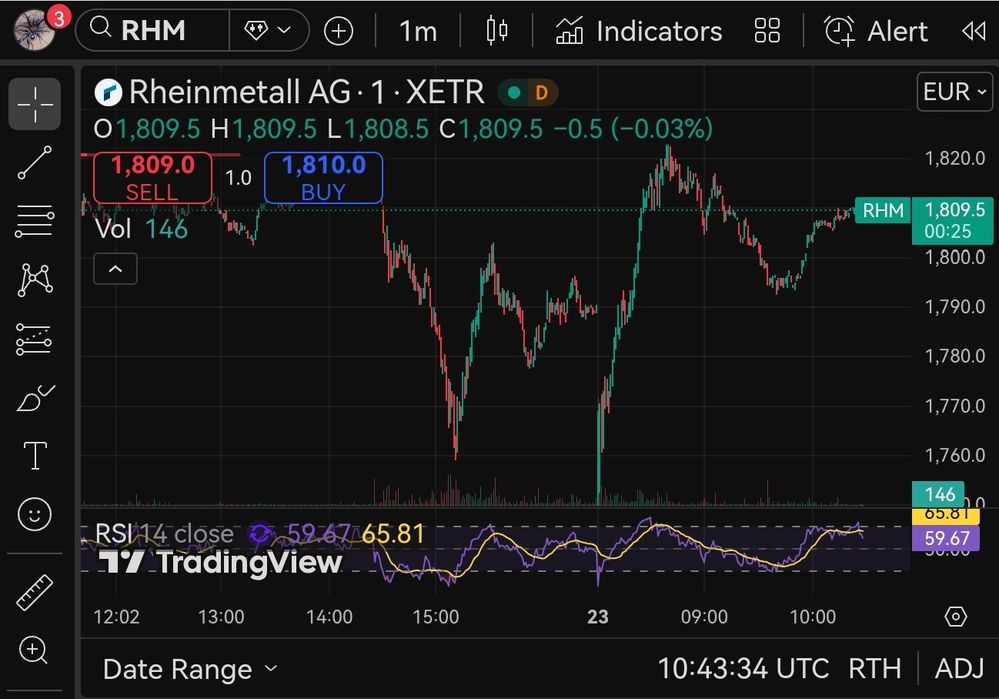Select the horizontal lines Fibonacci tool
The height and width of the screenshot is (699, 999).
click(x=35, y=221)
